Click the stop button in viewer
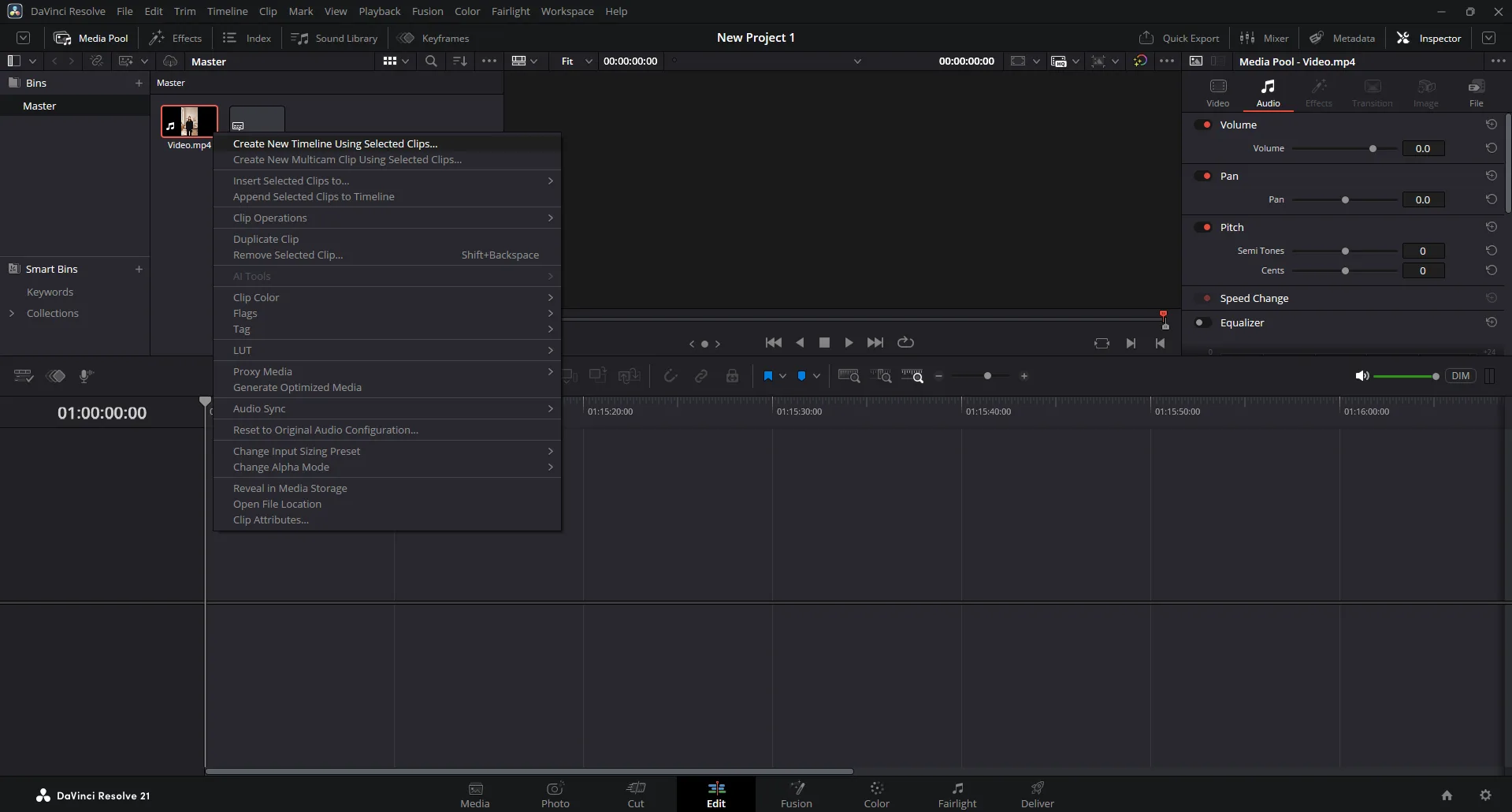The image size is (1512, 812). [x=824, y=342]
